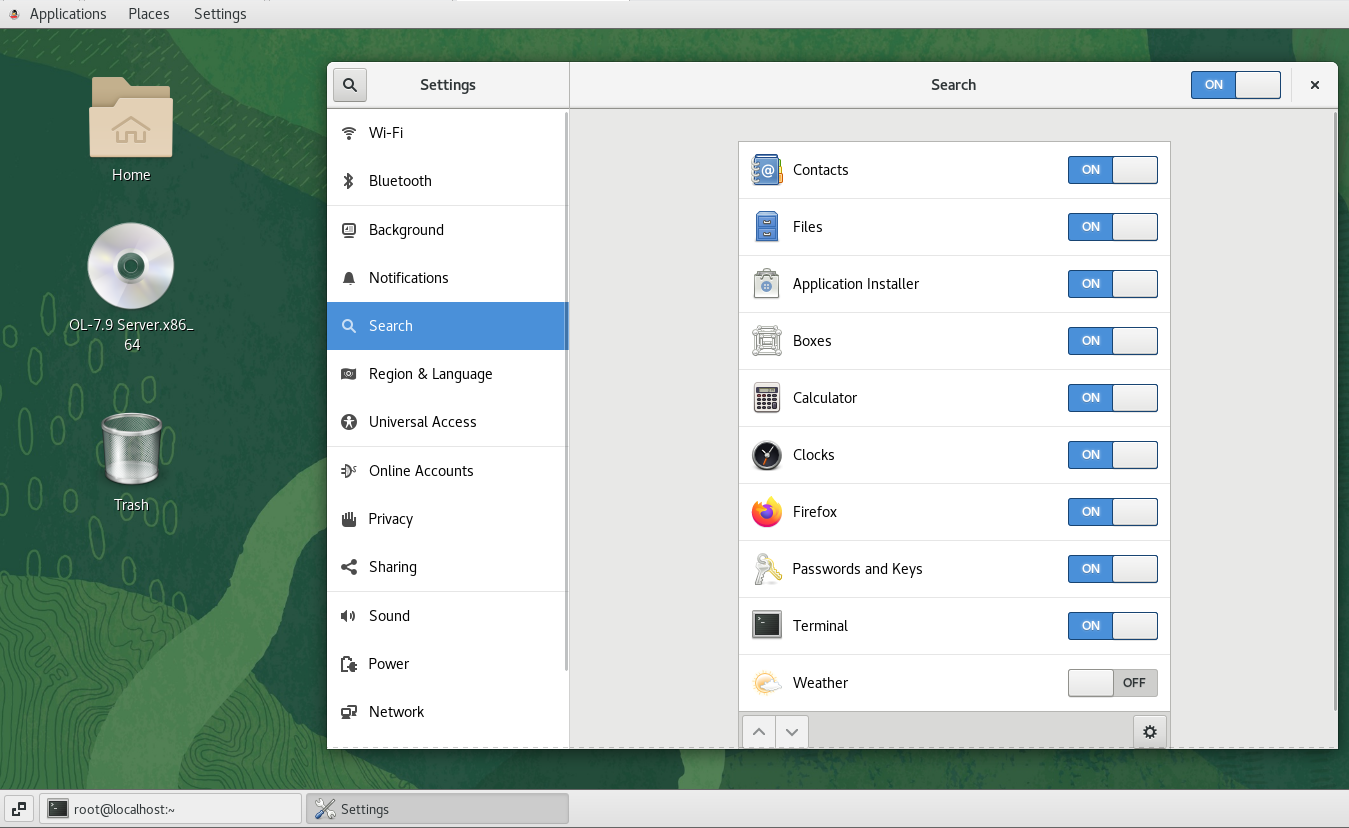Disable Contacts search results switch
1349x828 pixels.
[1113, 170]
